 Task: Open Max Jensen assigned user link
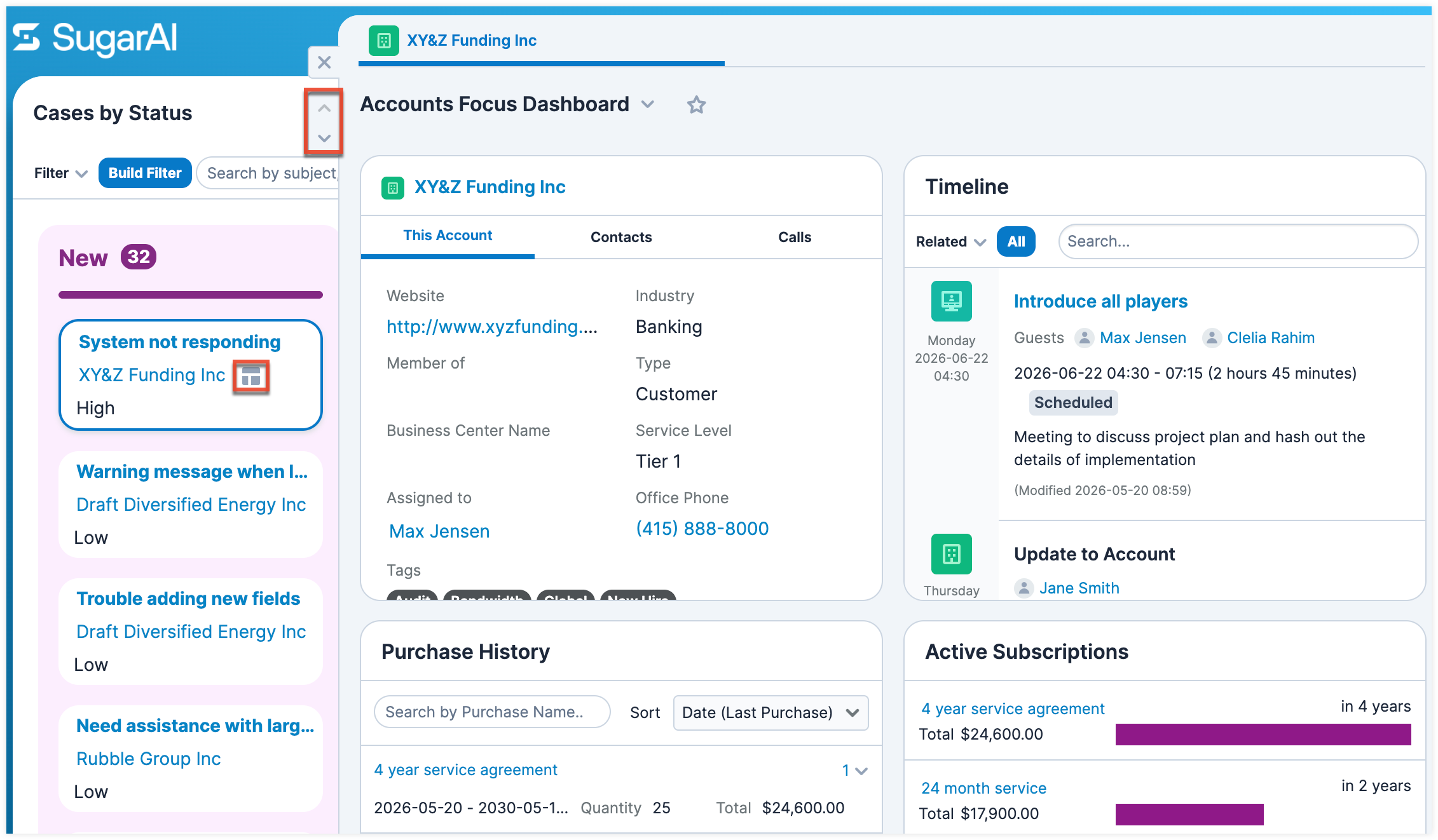pyautogui.click(x=439, y=531)
